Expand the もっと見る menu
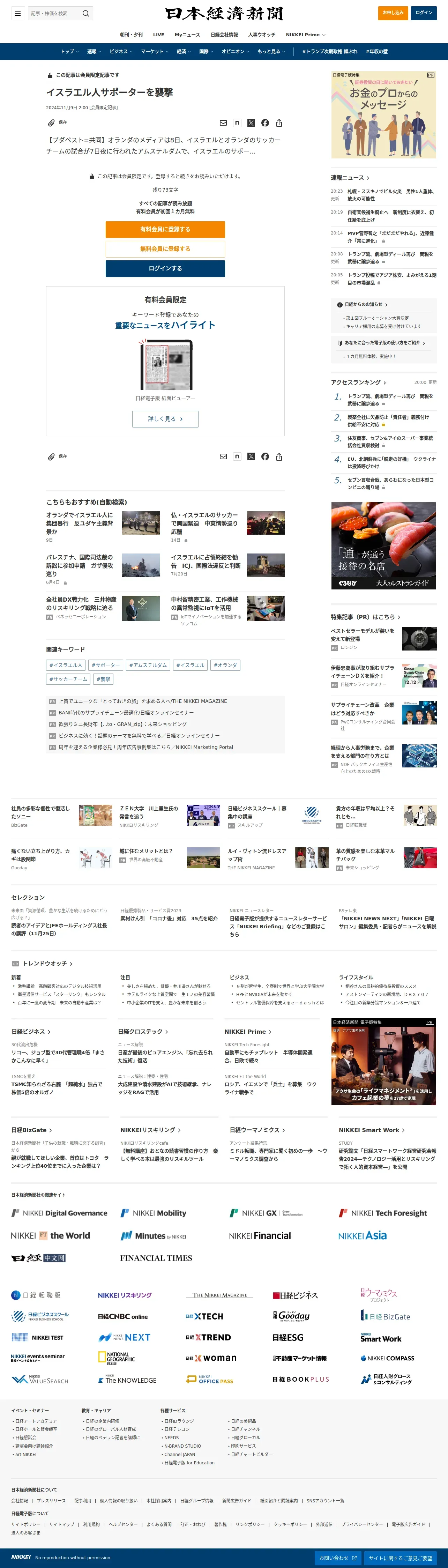448x1568 pixels. pos(271,52)
